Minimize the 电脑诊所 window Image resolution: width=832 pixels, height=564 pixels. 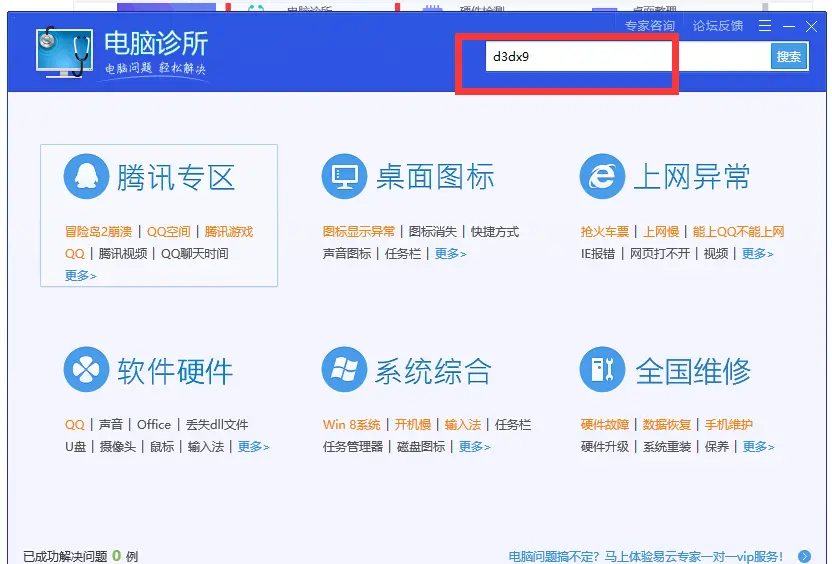tap(789, 26)
